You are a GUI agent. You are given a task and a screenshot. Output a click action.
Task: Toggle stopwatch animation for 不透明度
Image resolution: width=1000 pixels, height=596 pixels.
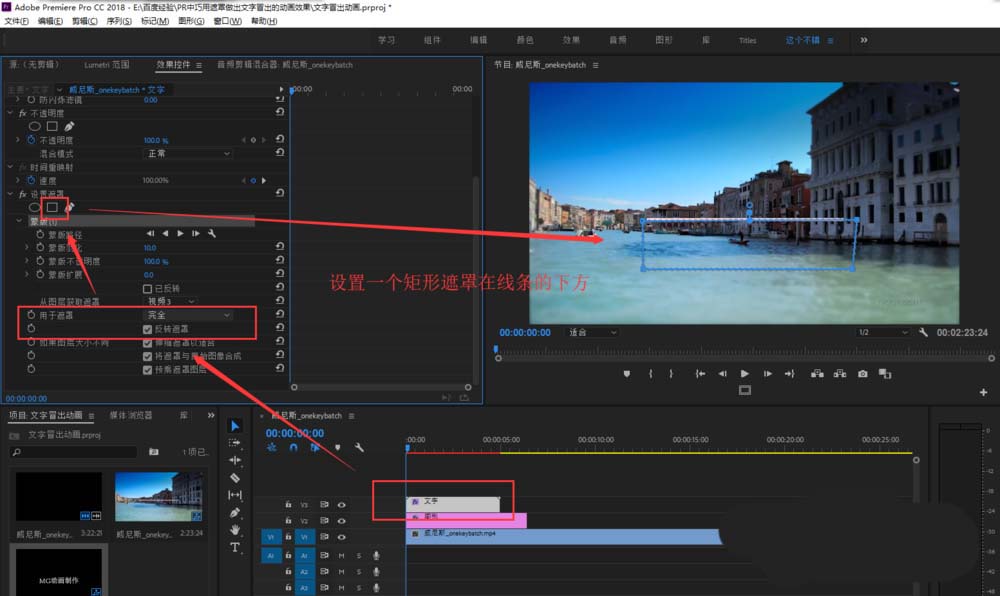point(31,140)
